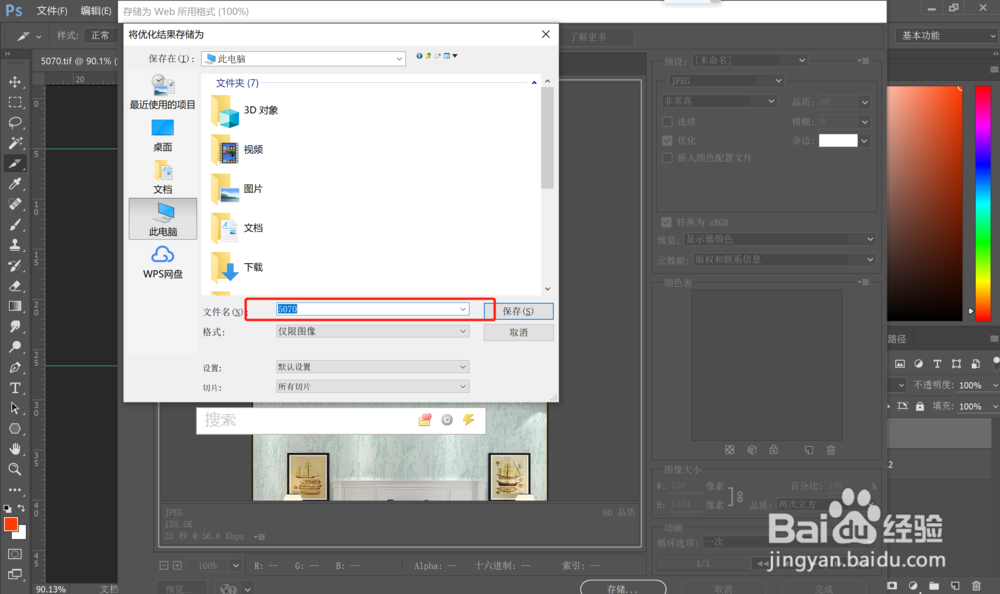The image size is (1000, 594).
Task: Open the JPEG file format dropdown
Action: click(725, 81)
